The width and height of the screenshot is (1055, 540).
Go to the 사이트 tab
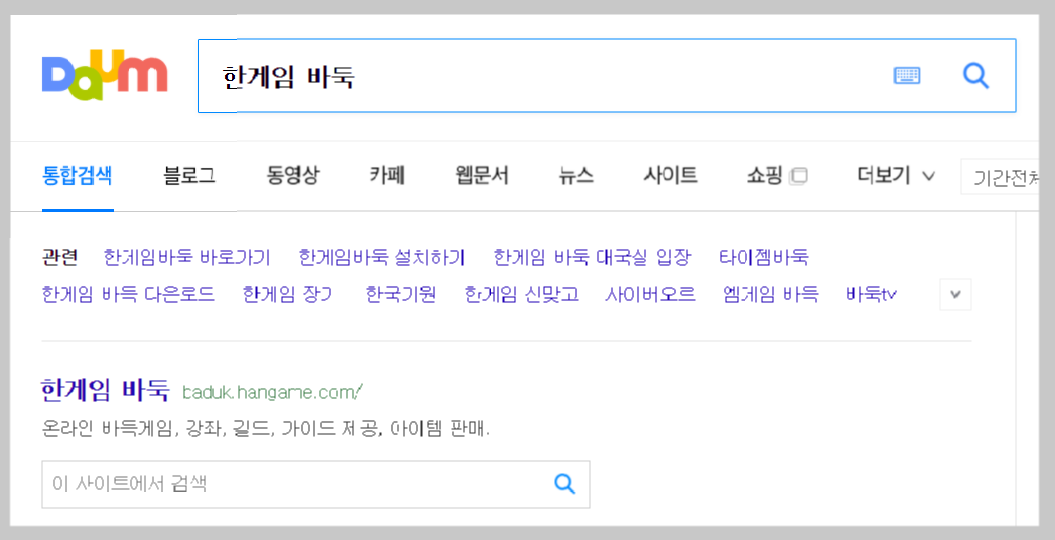[670, 176]
